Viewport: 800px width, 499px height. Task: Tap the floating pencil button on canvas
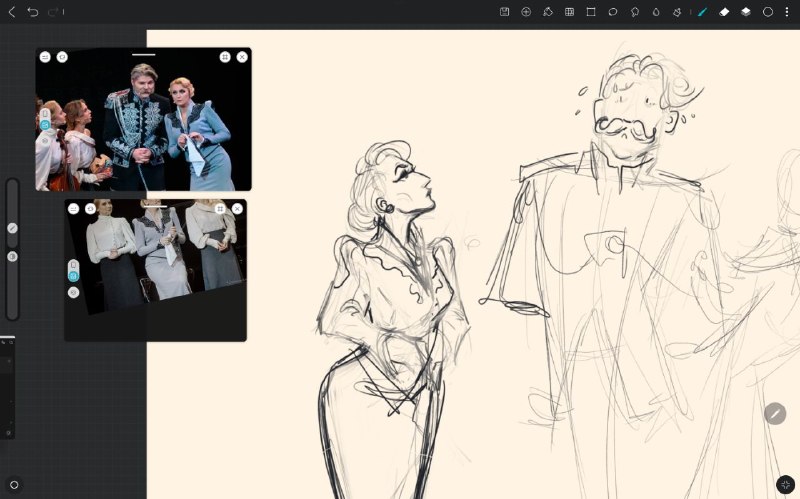point(774,414)
